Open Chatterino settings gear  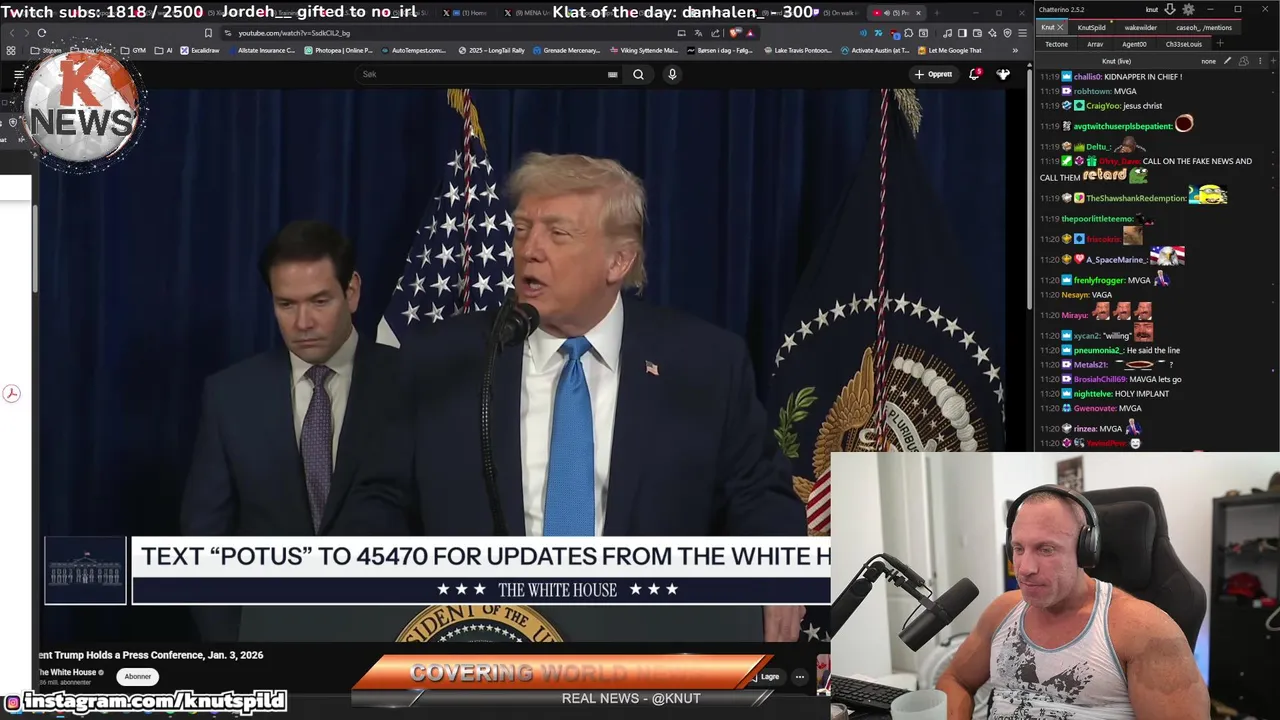[x=1188, y=10]
